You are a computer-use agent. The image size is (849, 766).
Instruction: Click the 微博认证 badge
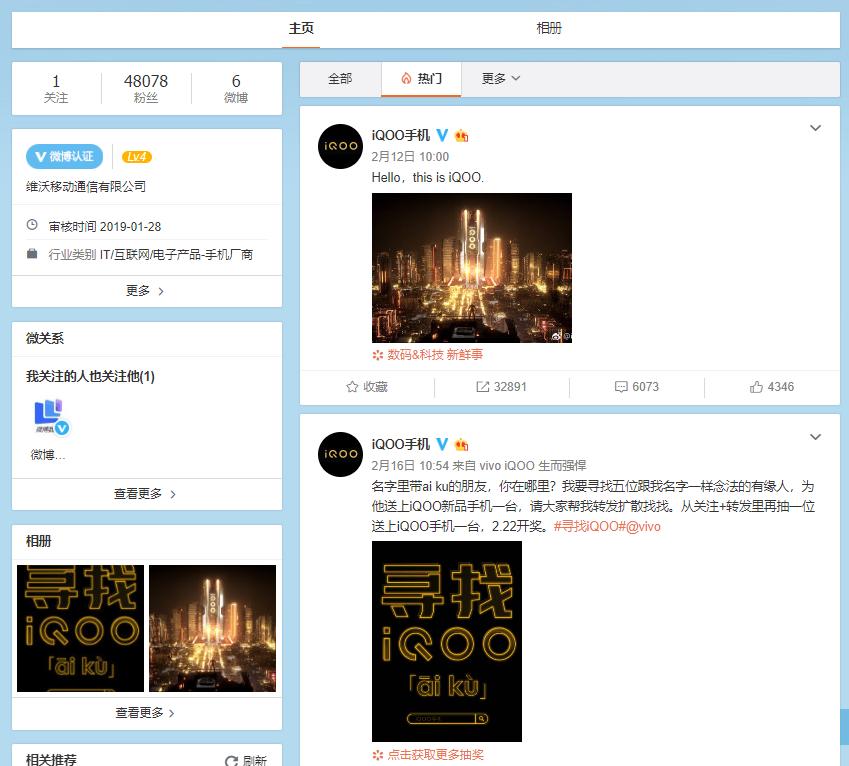64,156
